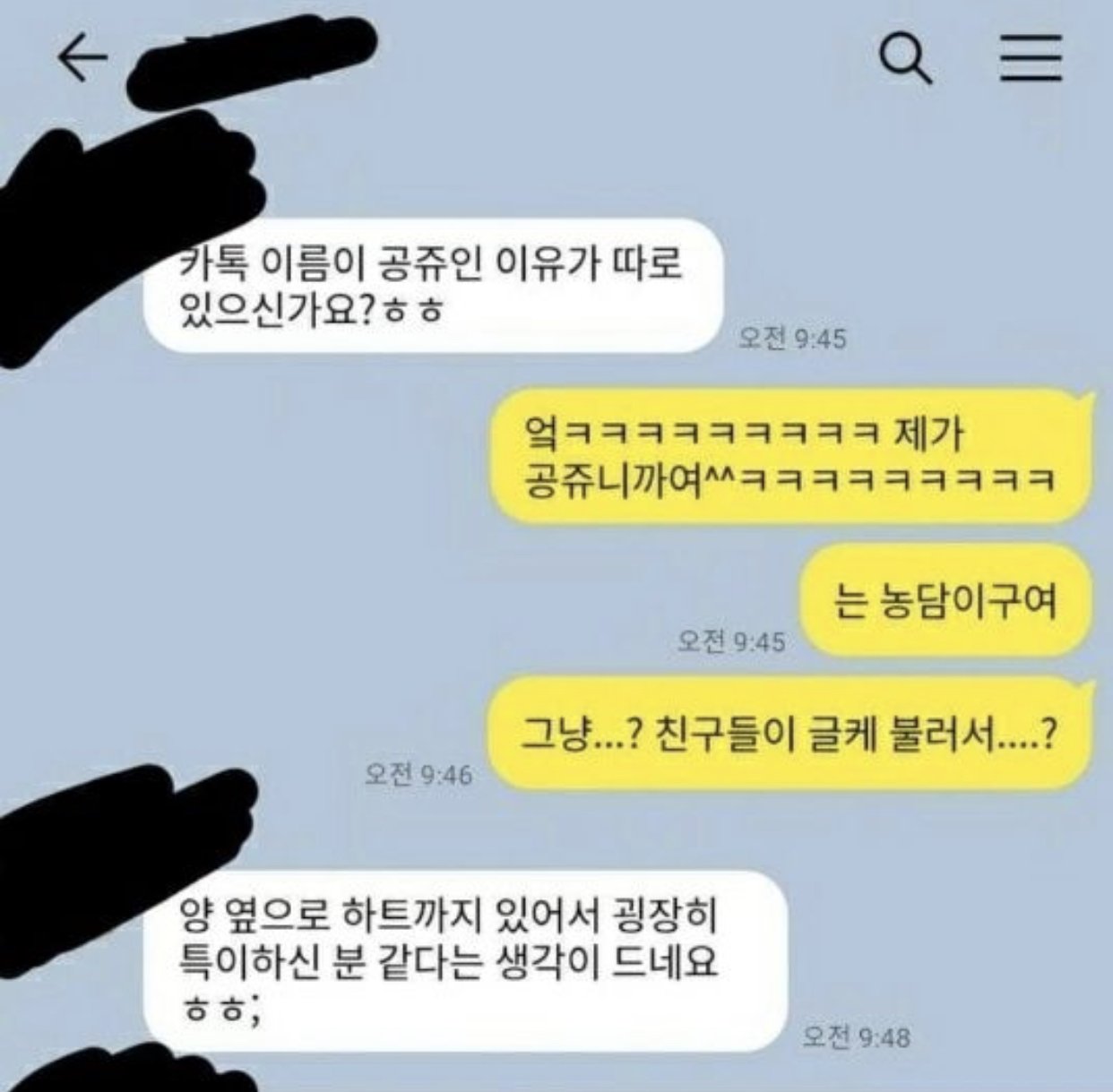Tap the blacked-out chat room title

coord(253,61)
